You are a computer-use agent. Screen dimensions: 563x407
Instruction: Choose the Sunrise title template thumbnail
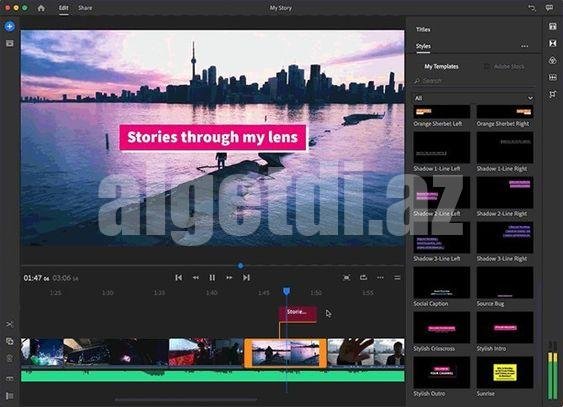pyautogui.click(x=505, y=373)
